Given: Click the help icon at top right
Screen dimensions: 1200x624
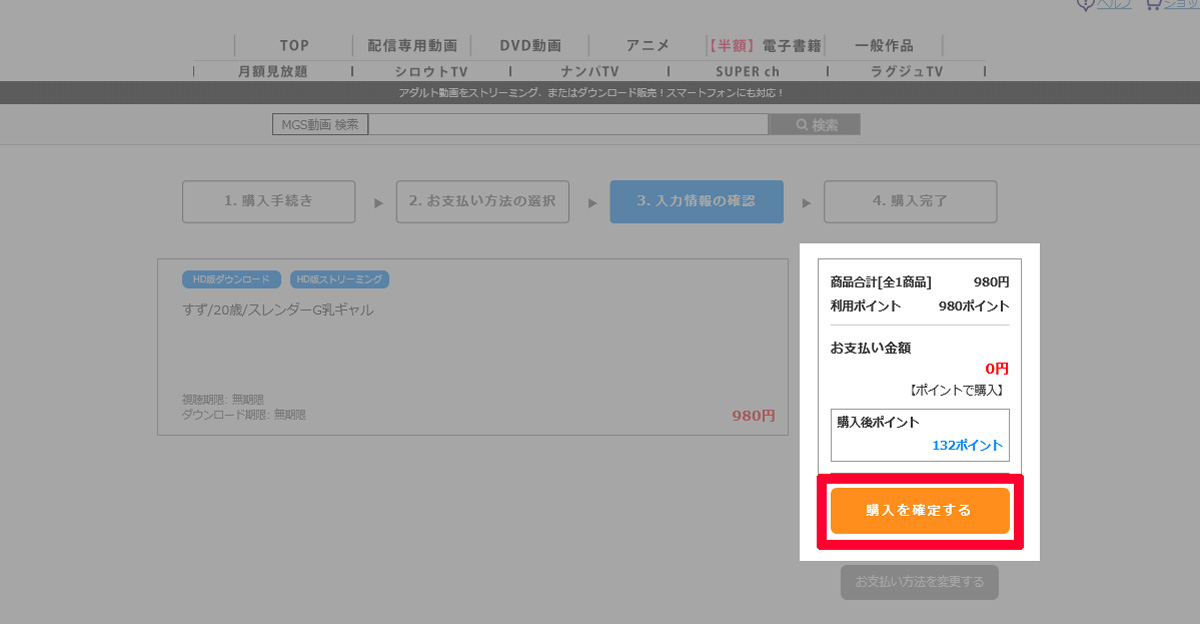Looking at the screenshot, I should tap(1086, 4).
